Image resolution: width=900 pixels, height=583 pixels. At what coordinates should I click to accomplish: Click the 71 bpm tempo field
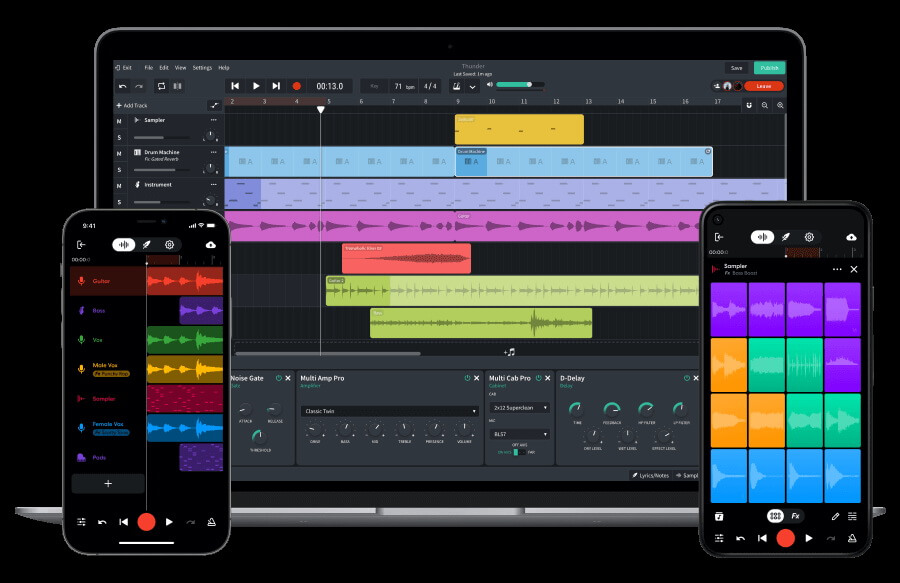[404, 86]
